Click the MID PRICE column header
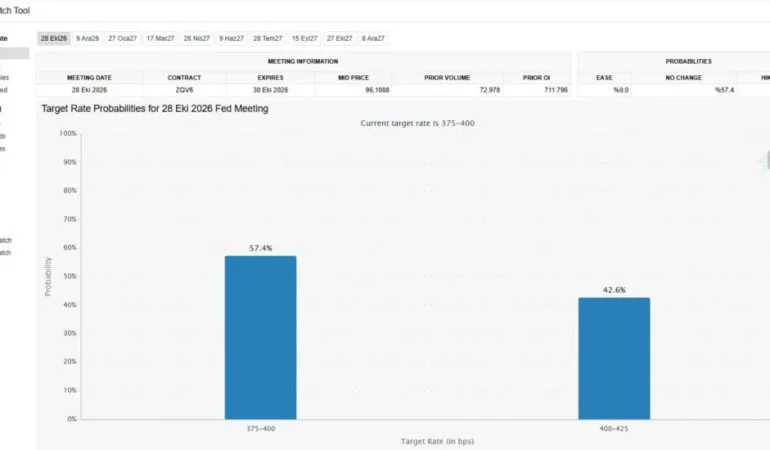The image size is (770, 450). [x=354, y=78]
